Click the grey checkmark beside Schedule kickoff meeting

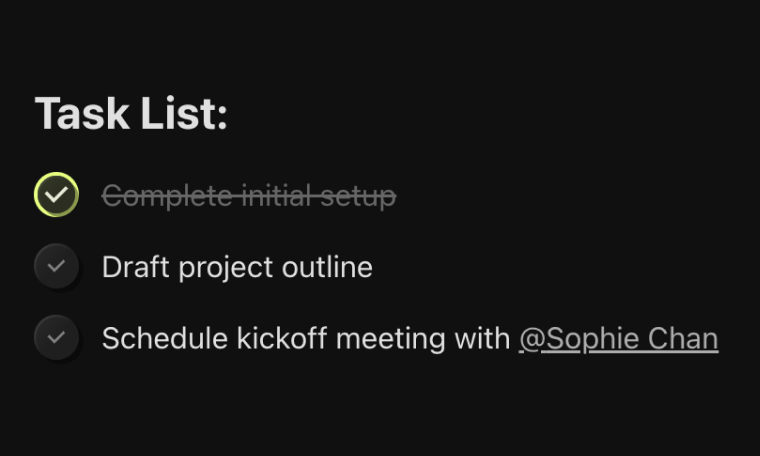coord(56,338)
